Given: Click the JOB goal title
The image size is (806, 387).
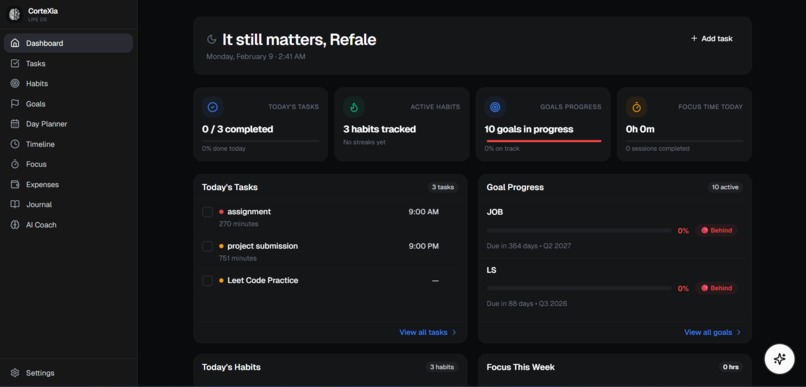Looking at the screenshot, I should click(495, 212).
